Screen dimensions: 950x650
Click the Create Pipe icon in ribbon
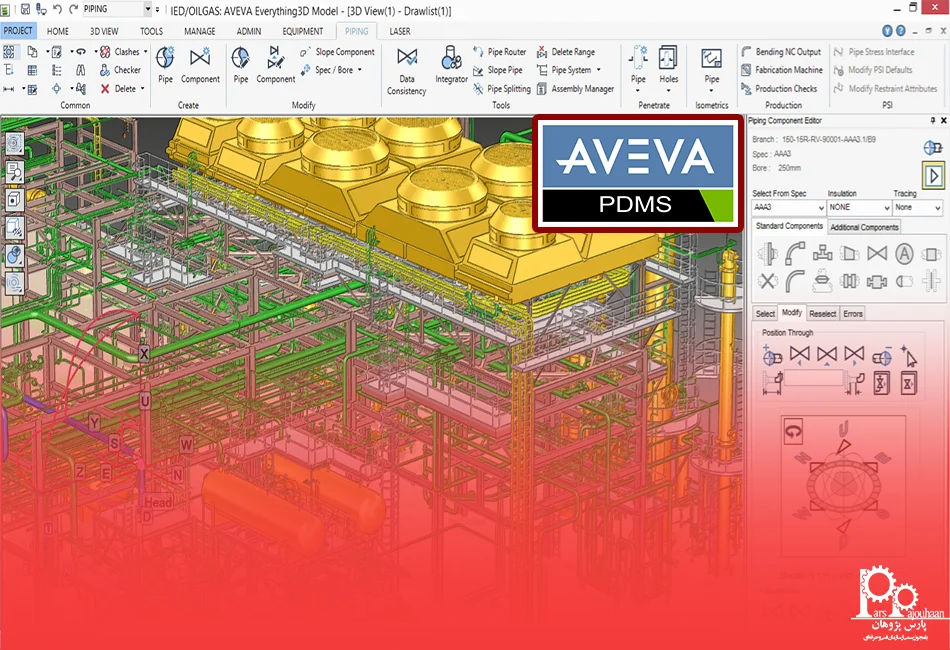[165, 62]
